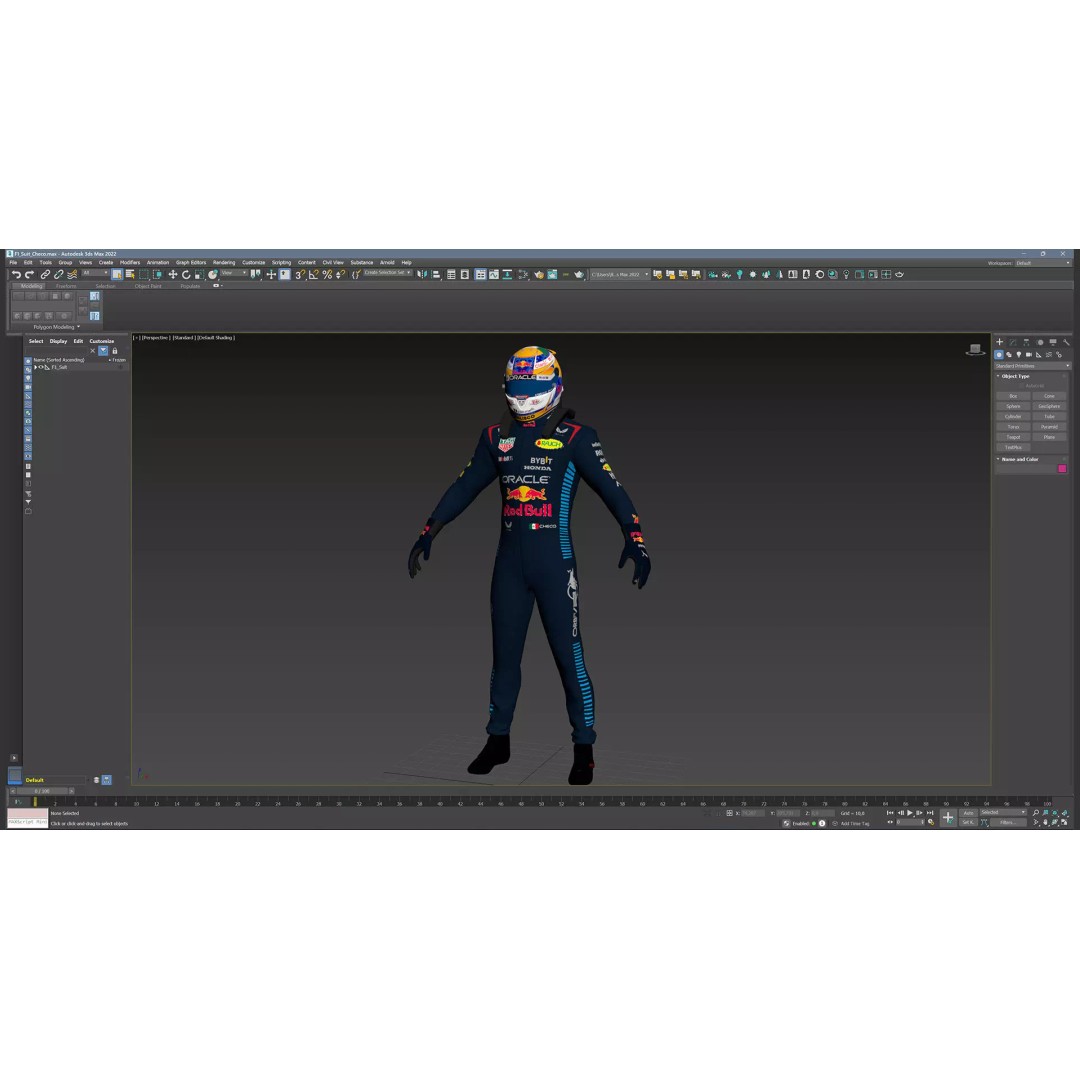The width and height of the screenshot is (1080, 1080).
Task: Open the Create Selection Set dropdown
Action: click(388, 273)
